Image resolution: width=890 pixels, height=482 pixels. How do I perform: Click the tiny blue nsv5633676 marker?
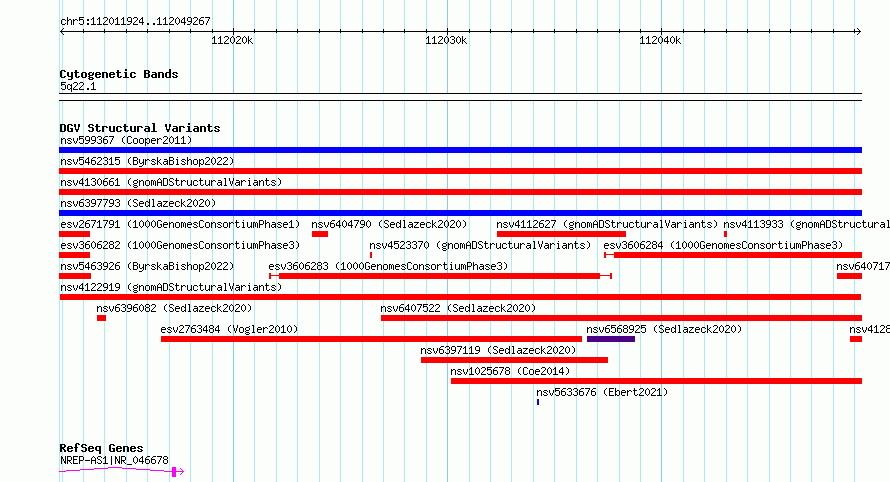point(538,402)
